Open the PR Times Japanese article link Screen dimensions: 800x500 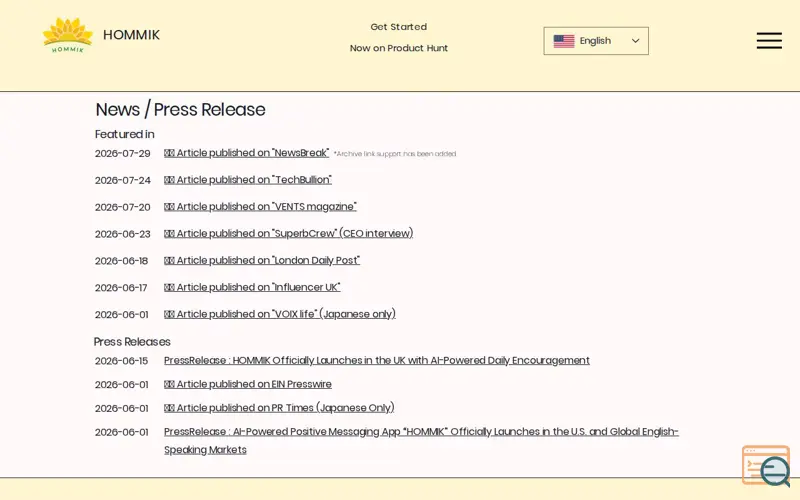279,408
